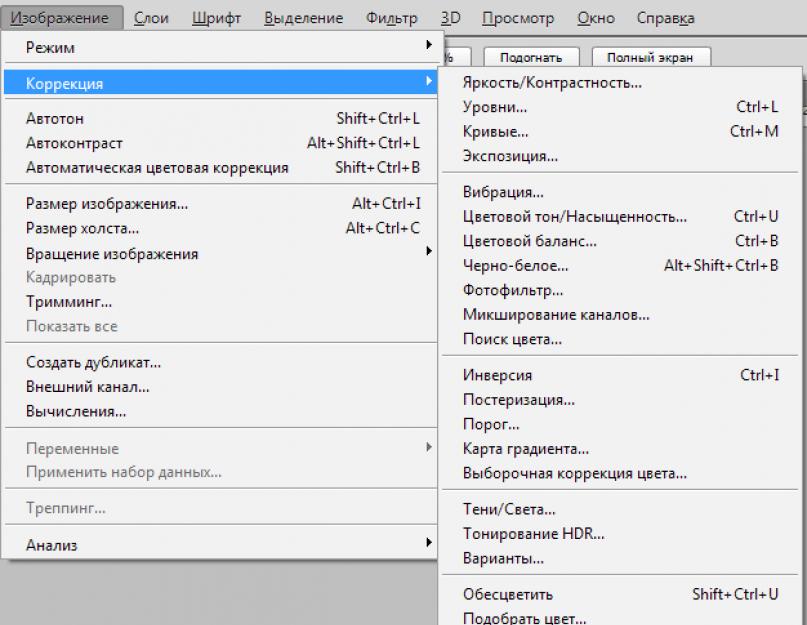The height and width of the screenshot is (625, 807).
Task: Open the Кривые adjustment
Action: point(495,131)
